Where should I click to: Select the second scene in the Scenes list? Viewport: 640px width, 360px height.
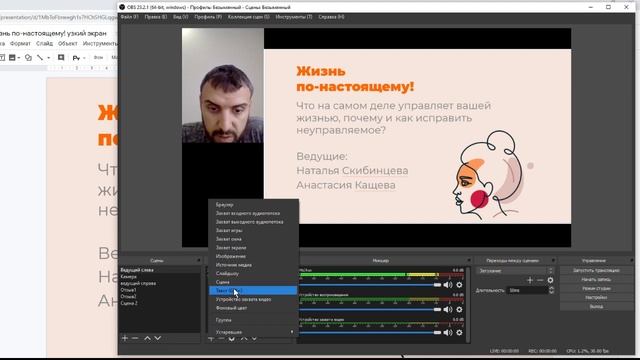160,276
